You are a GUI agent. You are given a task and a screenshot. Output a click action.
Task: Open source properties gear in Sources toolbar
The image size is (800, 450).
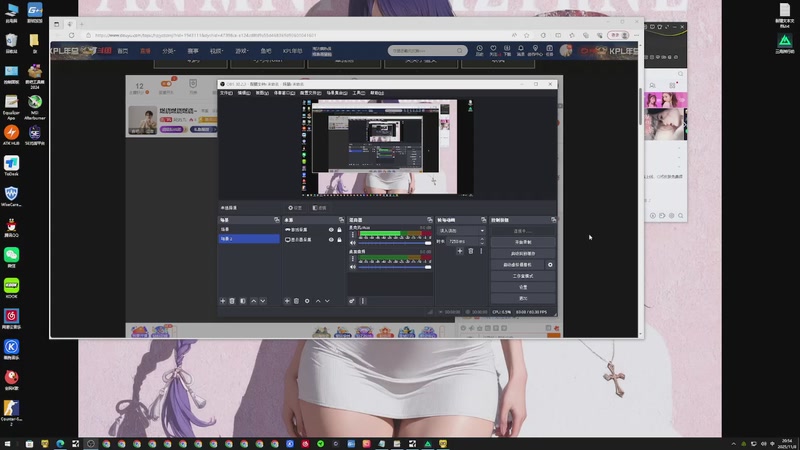pyautogui.click(x=307, y=301)
